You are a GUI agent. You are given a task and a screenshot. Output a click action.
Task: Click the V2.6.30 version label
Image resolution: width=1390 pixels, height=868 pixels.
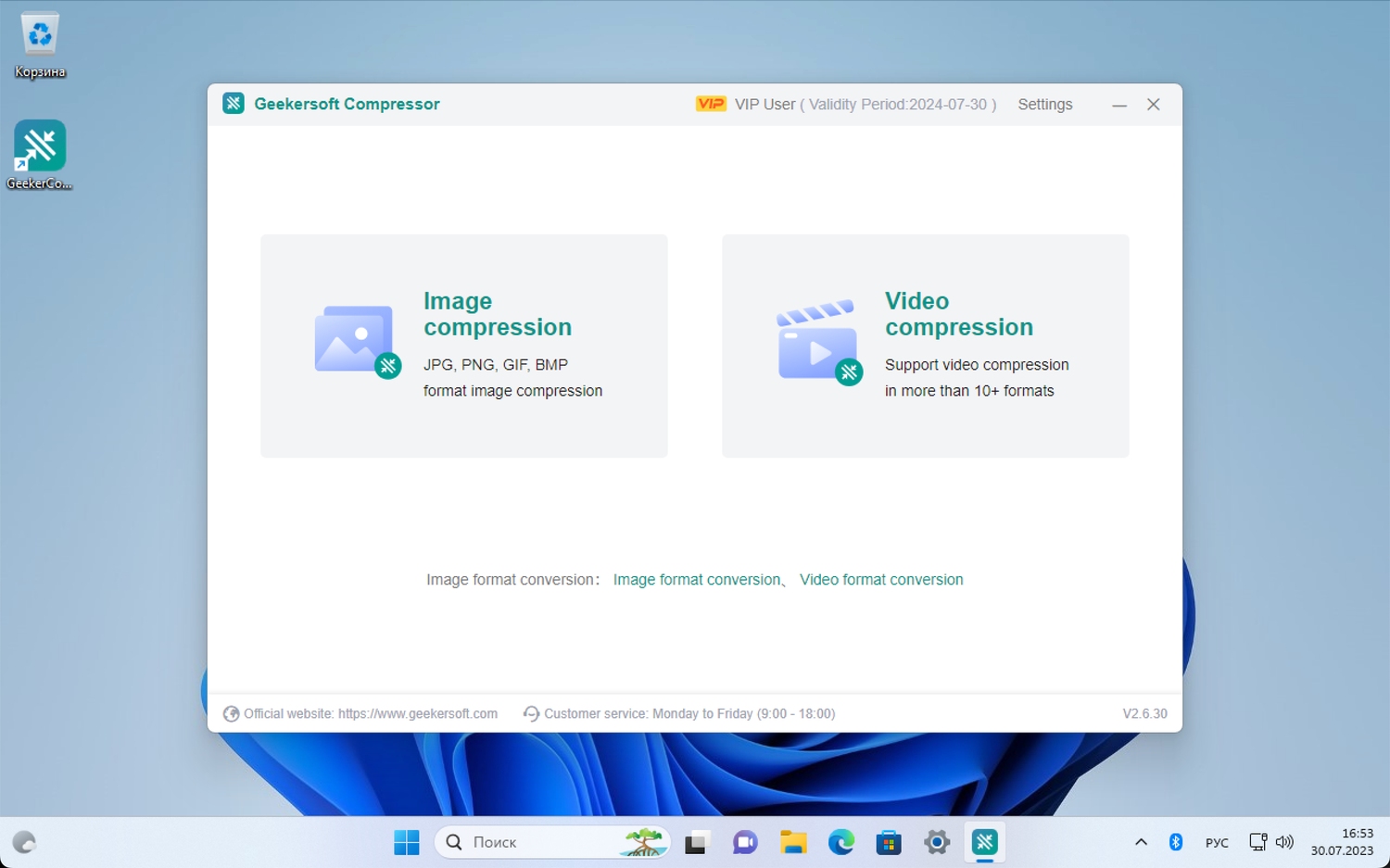(x=1145, y=713)
